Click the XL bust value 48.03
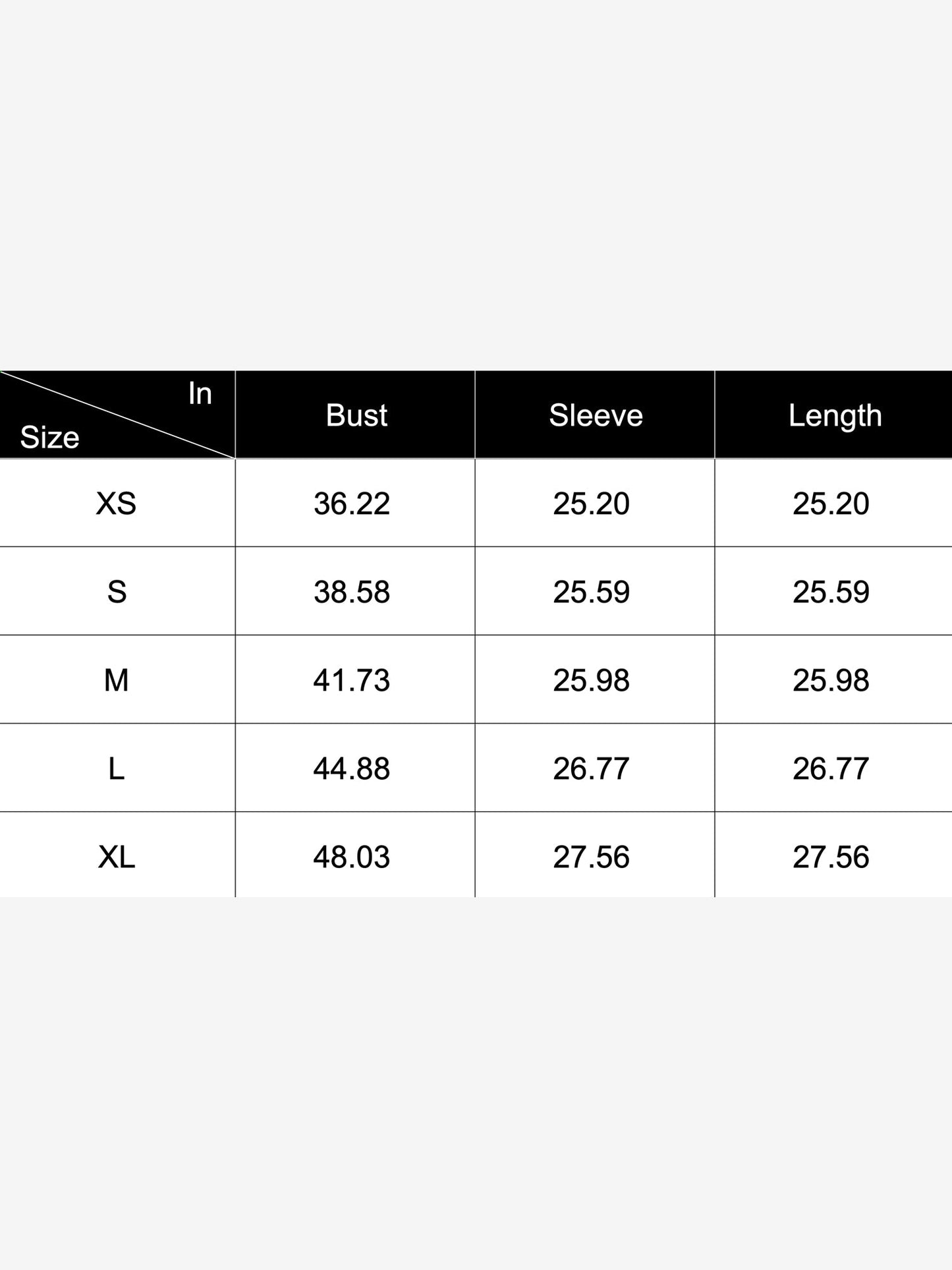Viewport: 952px width, 1270px height. (352, 857)
